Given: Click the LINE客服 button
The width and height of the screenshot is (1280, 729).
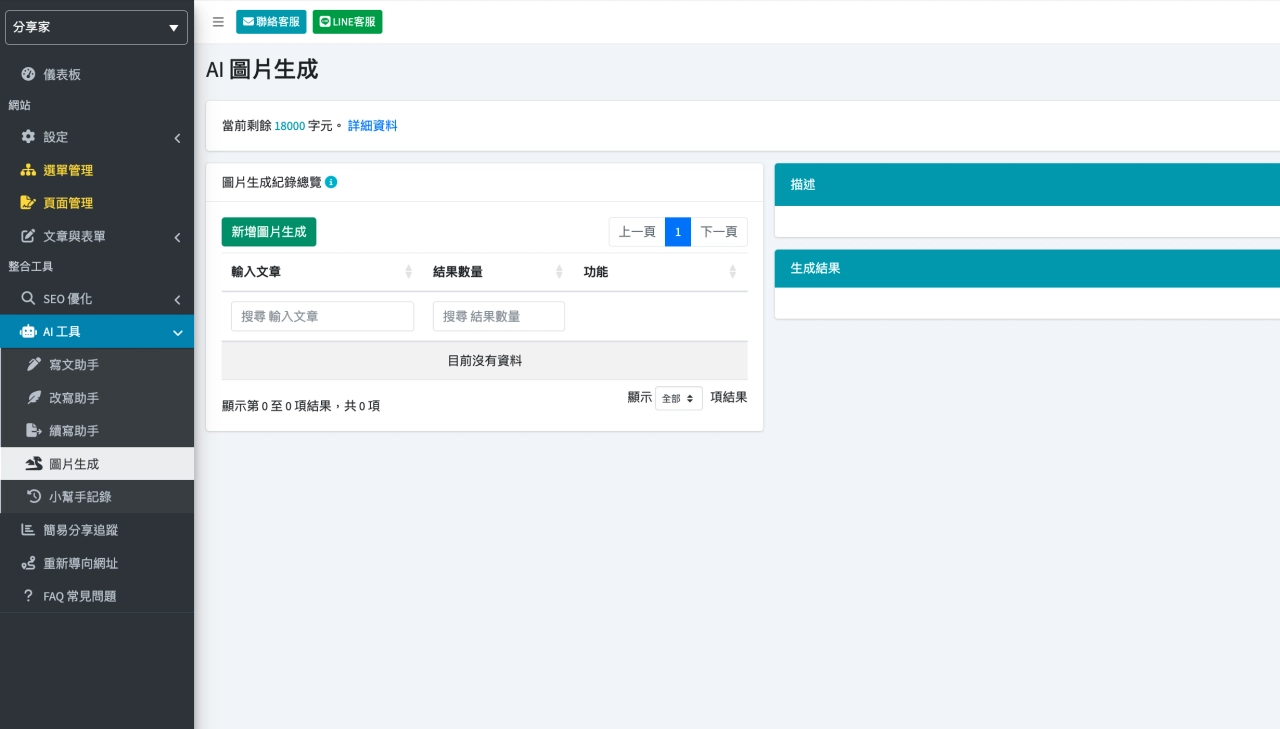Looking at the screenshot, I should 347,21.
